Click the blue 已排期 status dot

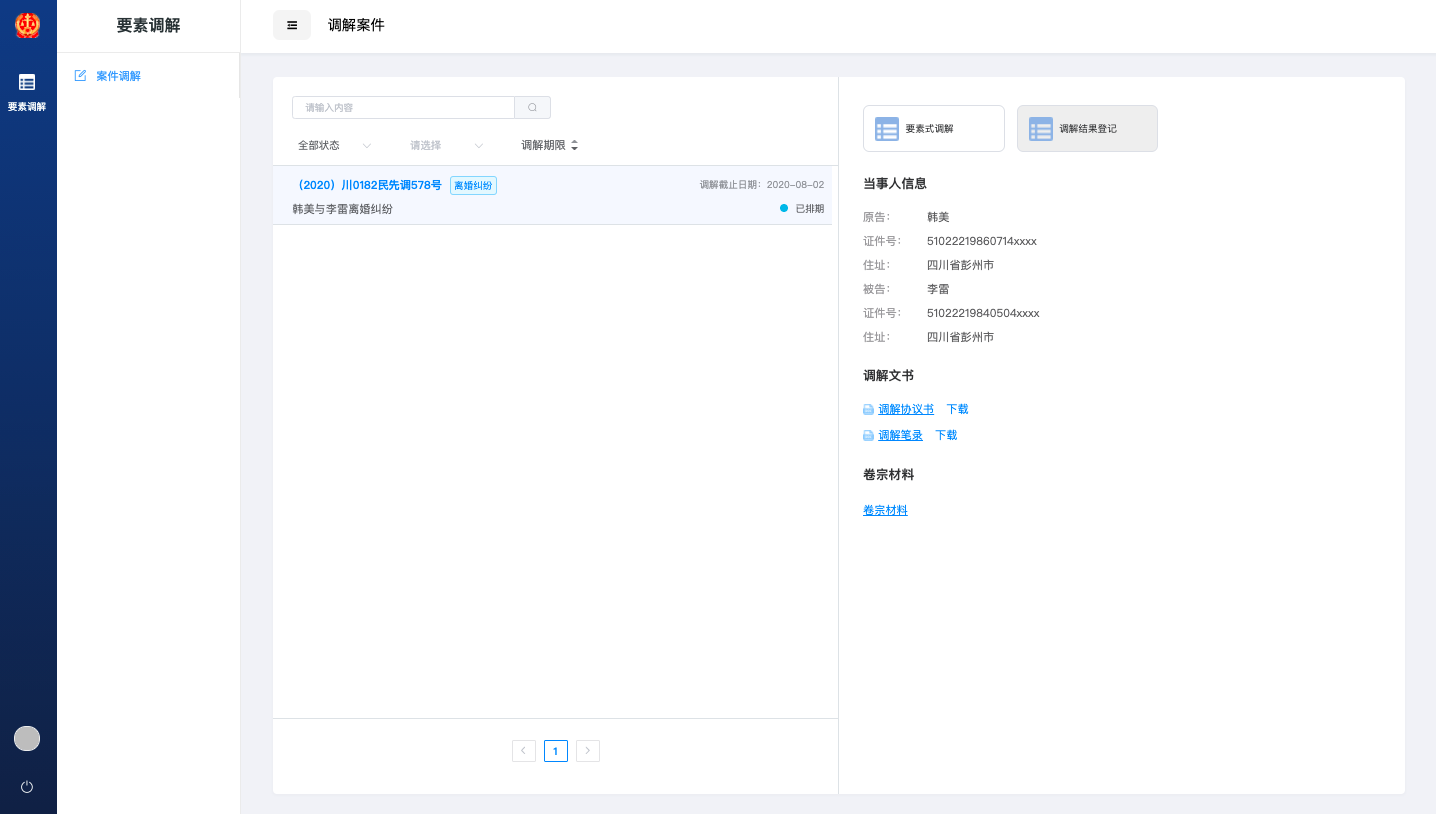tap(784, 208)
